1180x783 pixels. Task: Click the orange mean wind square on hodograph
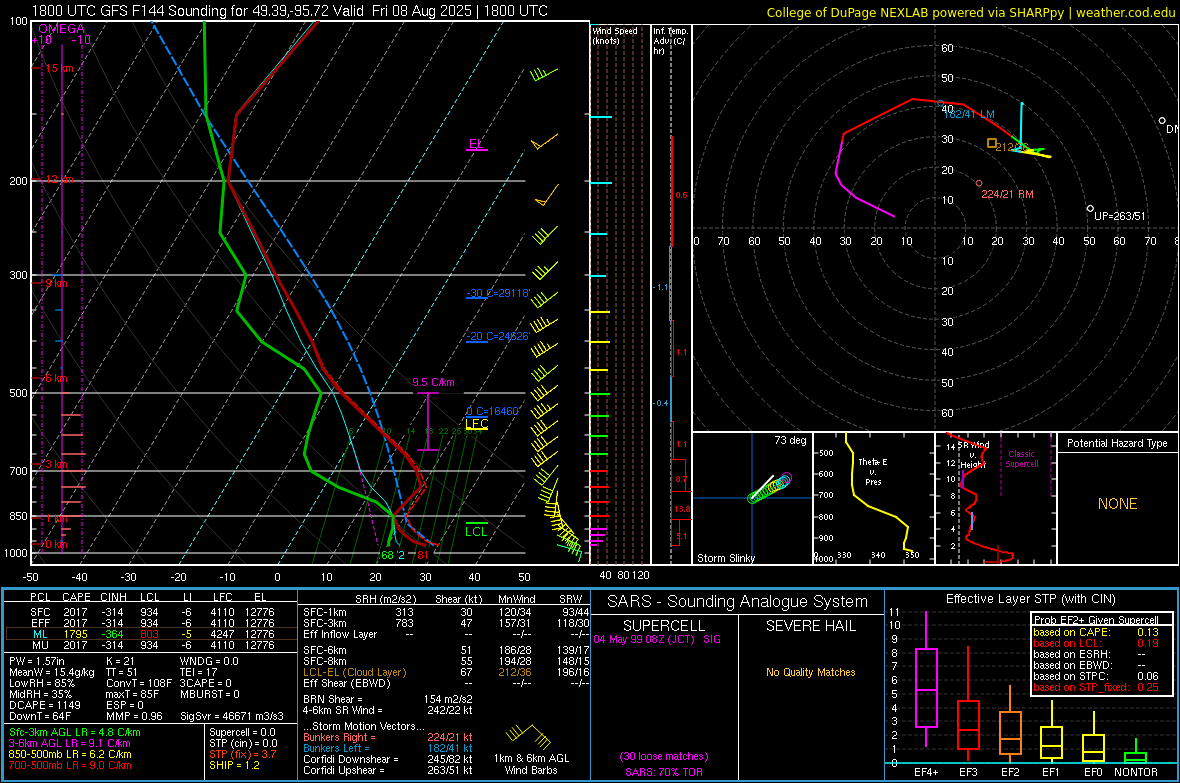pyautogui.click(x=992, y=143)
